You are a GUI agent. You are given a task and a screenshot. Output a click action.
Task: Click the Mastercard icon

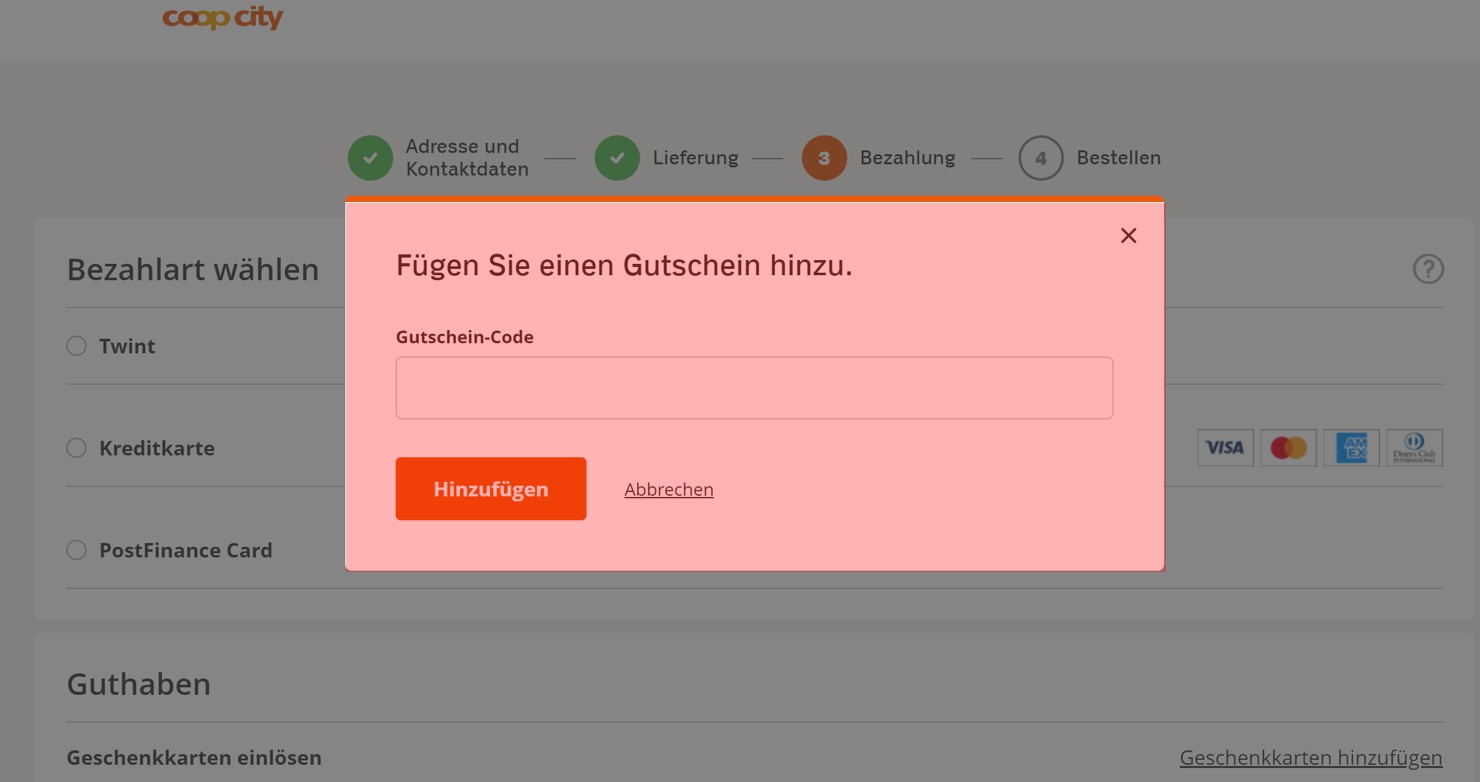(x=1288, y=448)
